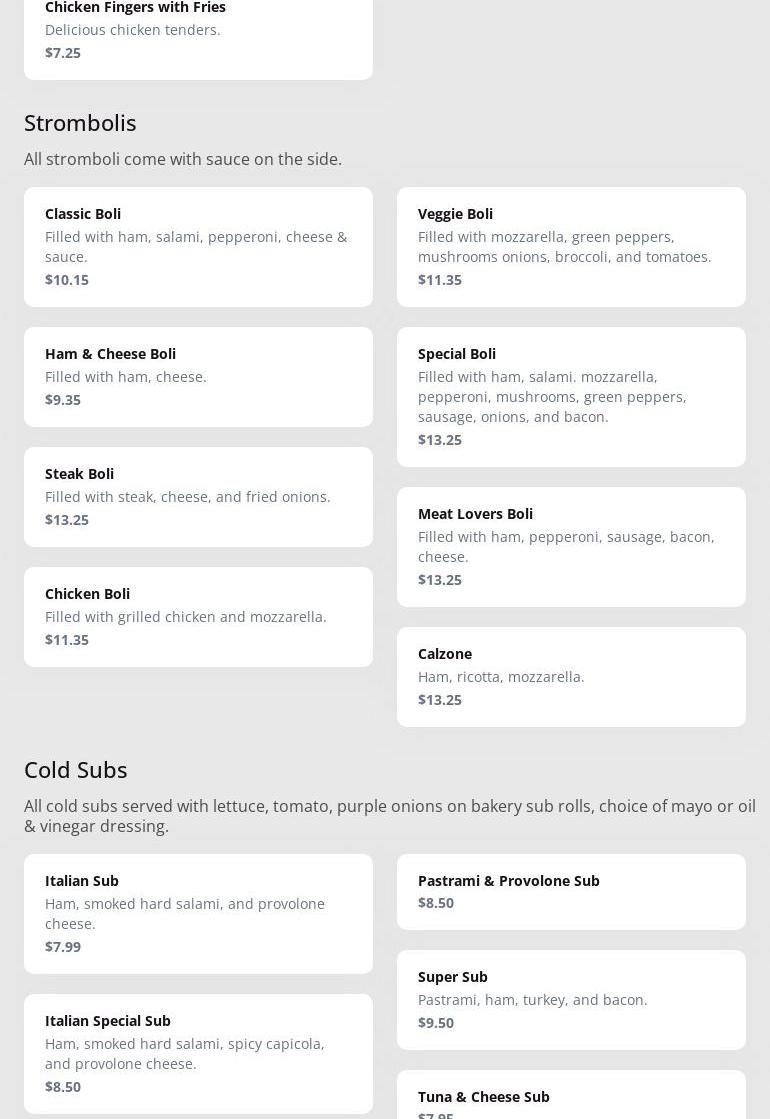Click the cold subs toppings description
The image size is (770, 1119).
point(390,816)
